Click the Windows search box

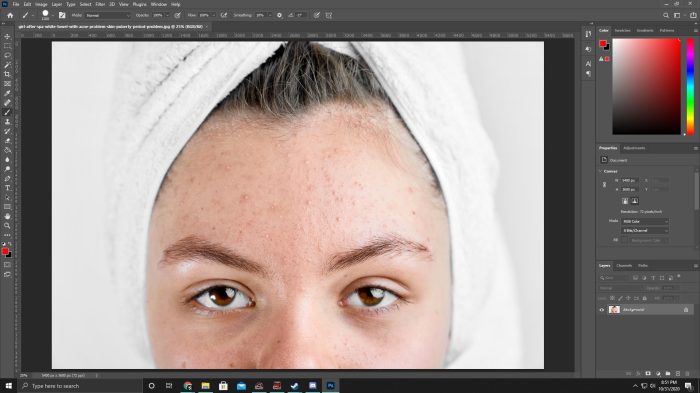pos(80,386)
